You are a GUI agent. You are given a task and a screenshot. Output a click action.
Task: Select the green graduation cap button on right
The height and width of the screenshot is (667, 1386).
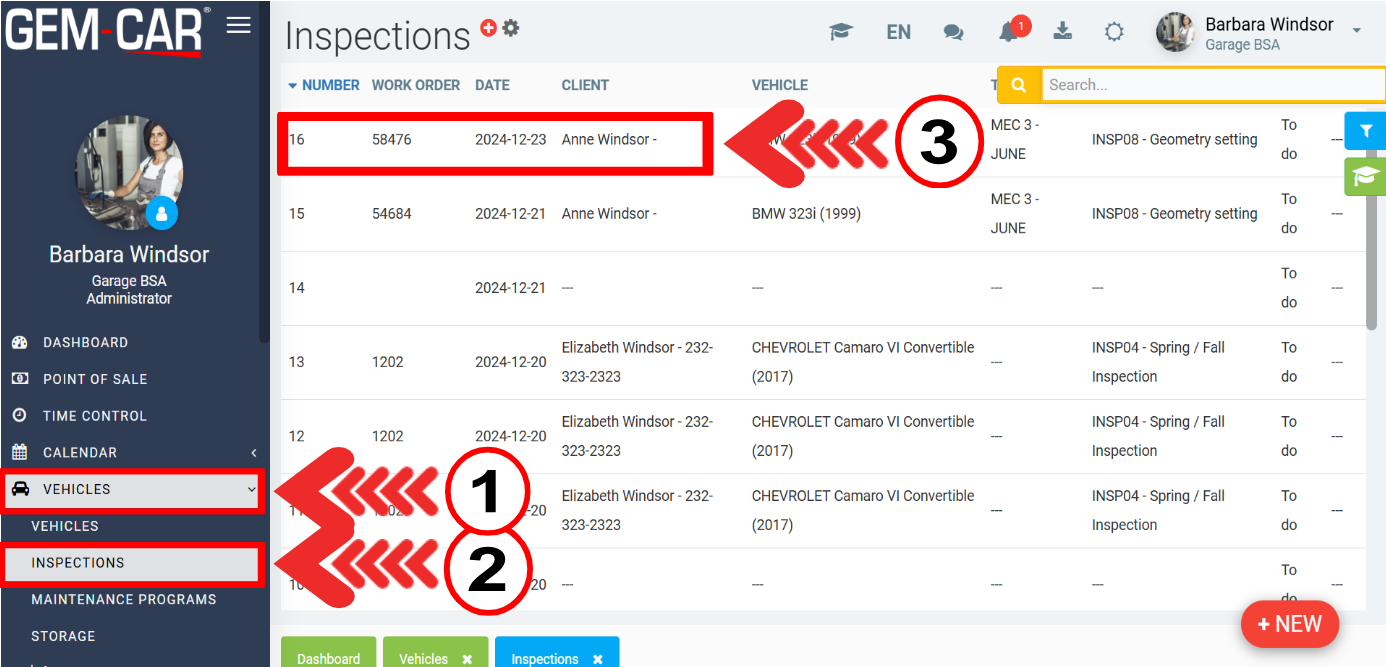1365,177
